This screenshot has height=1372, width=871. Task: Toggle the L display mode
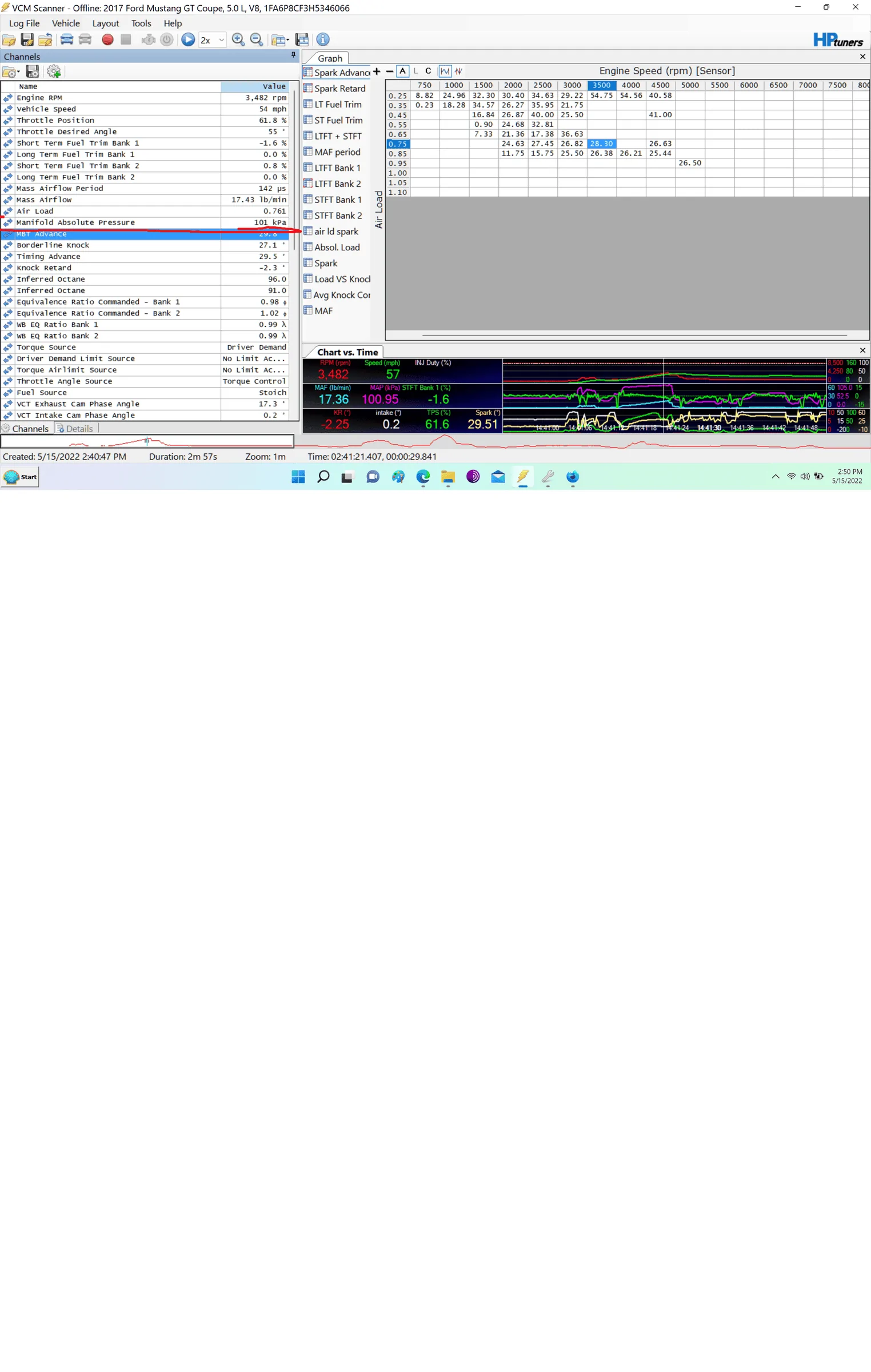pyautogui.click(x=415, y=71)
